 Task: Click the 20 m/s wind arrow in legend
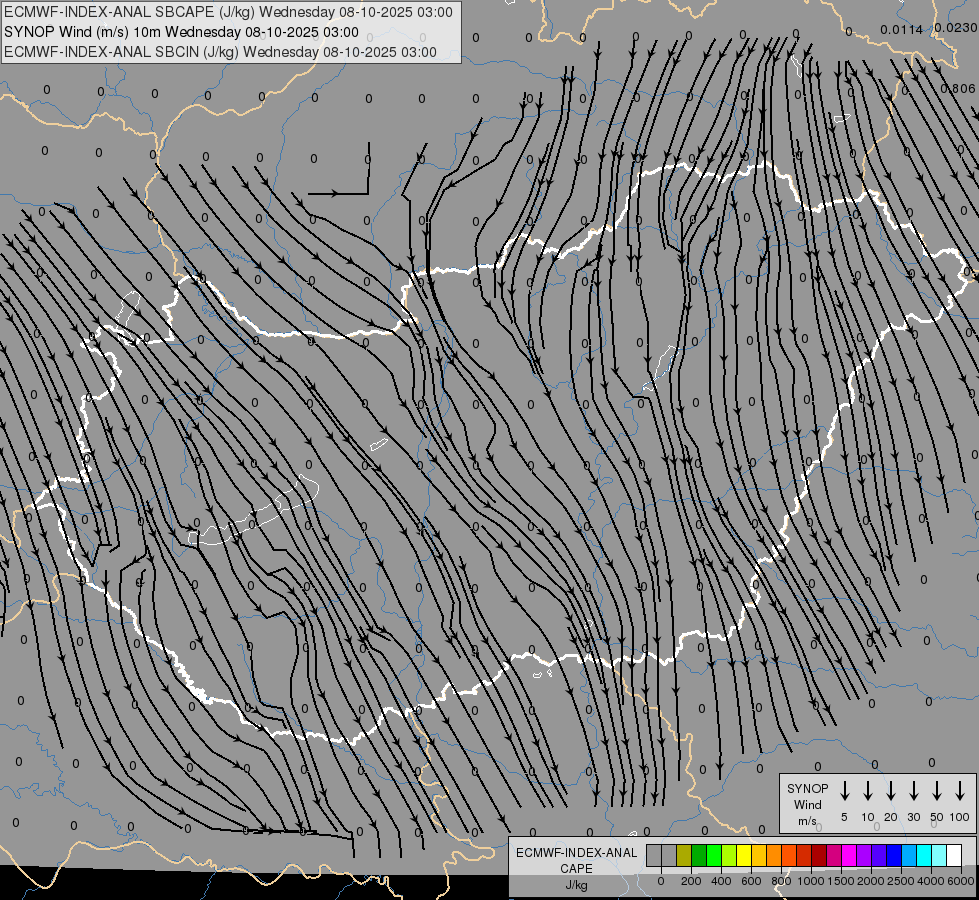890,791
